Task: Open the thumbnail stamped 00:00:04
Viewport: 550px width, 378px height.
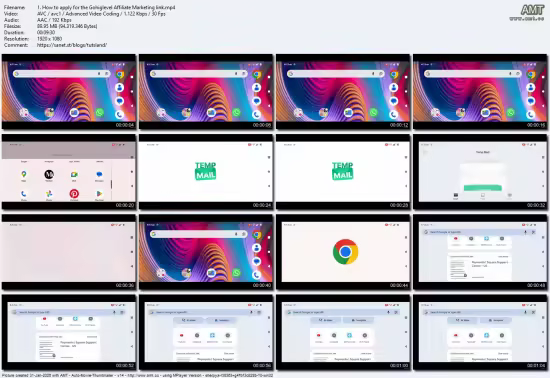Action: 69,92
